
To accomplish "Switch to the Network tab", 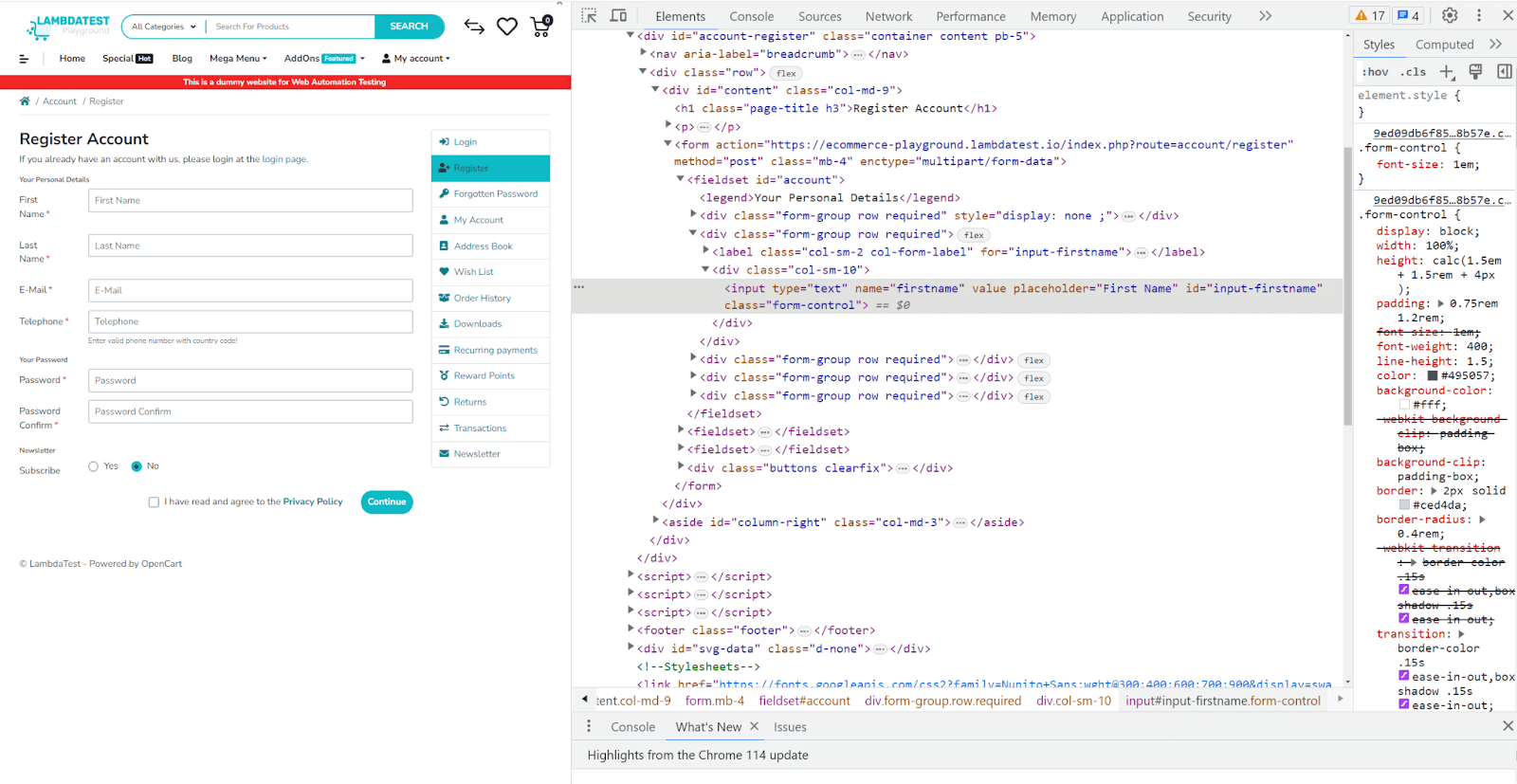I will [x=887, y=16].
